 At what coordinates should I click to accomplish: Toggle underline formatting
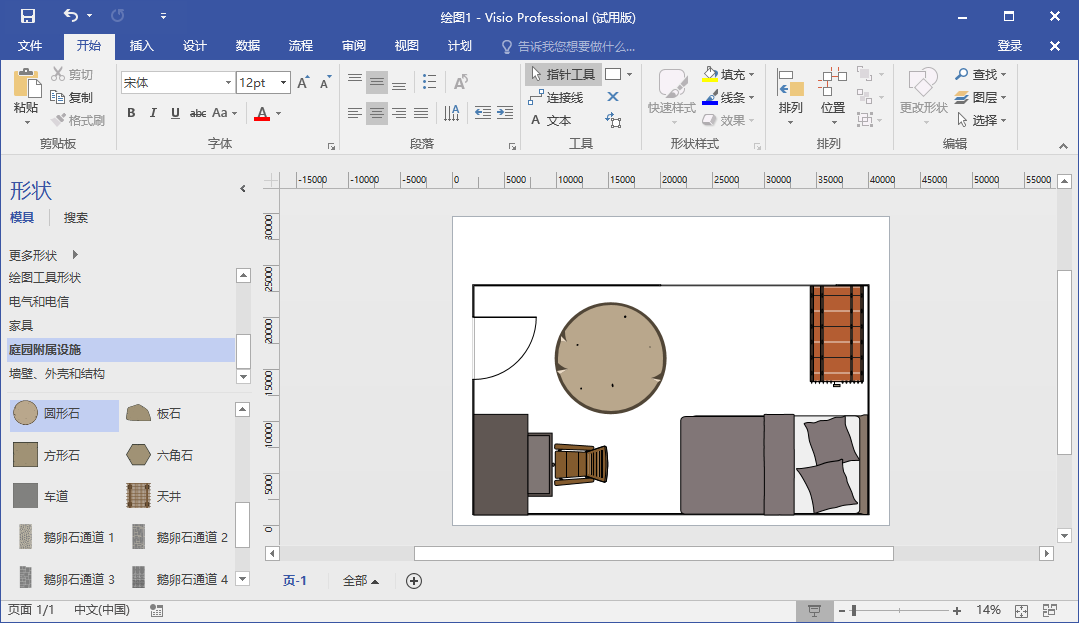coord(172,113)
